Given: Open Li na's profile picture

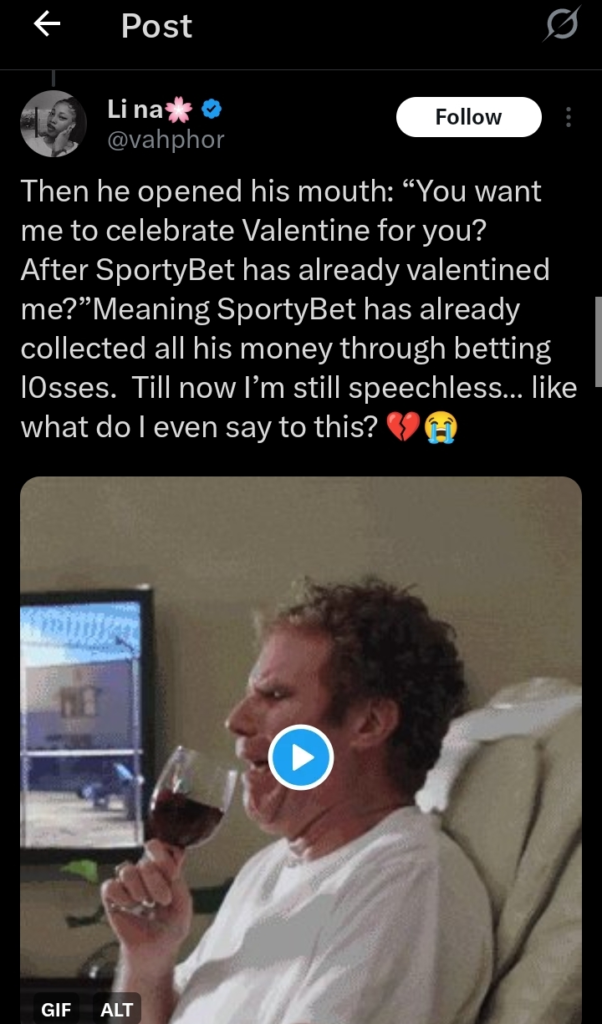Looking at the screenshot, I should [53, 124].
